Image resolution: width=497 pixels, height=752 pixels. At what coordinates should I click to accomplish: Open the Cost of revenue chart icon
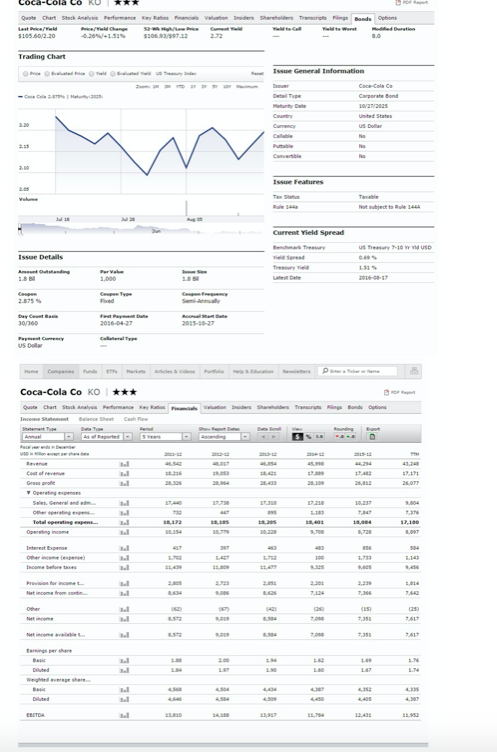(125, 473)
